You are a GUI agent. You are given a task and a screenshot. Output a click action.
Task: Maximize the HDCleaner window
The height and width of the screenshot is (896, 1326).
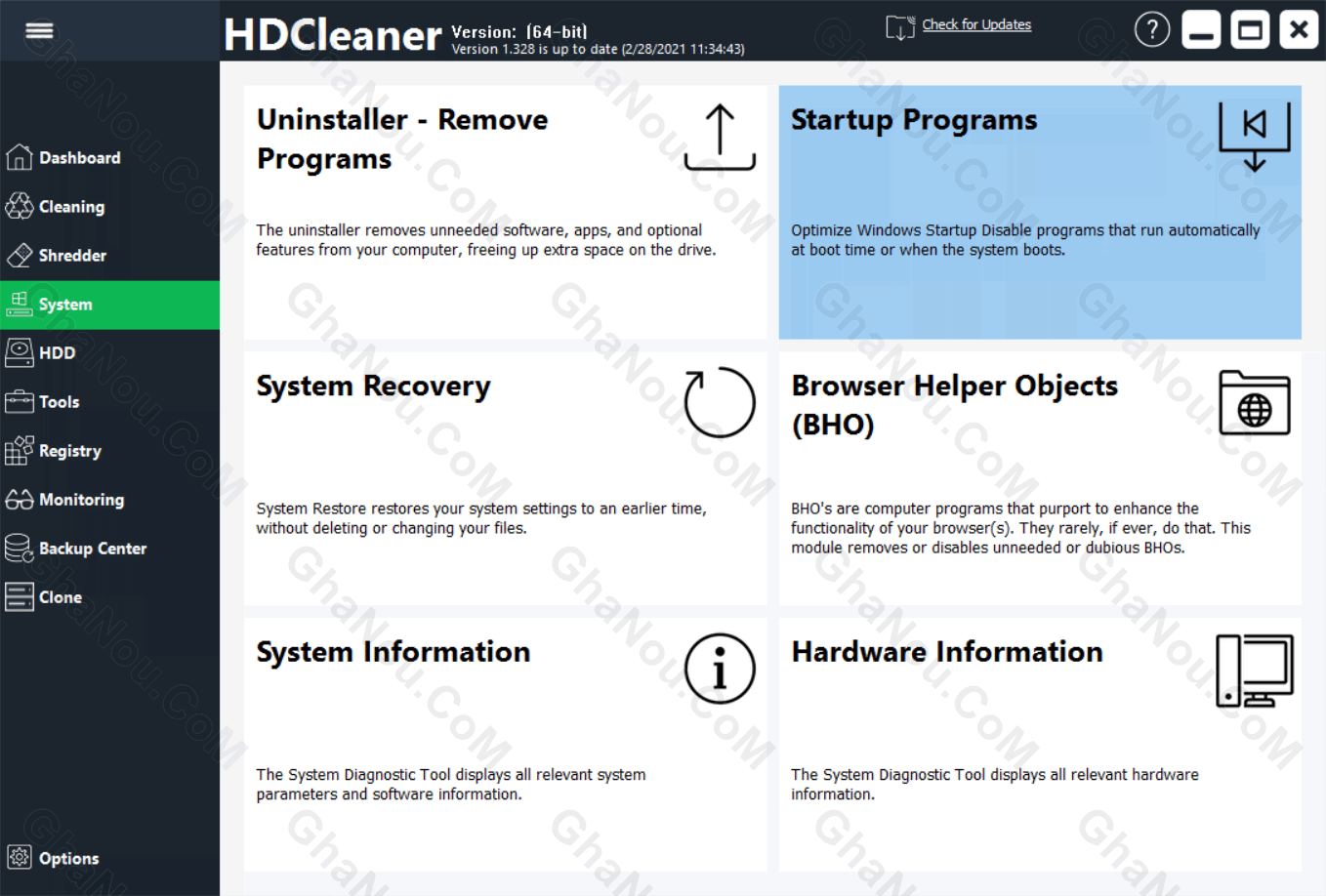pyautogui.click(x=1250, y=29)
